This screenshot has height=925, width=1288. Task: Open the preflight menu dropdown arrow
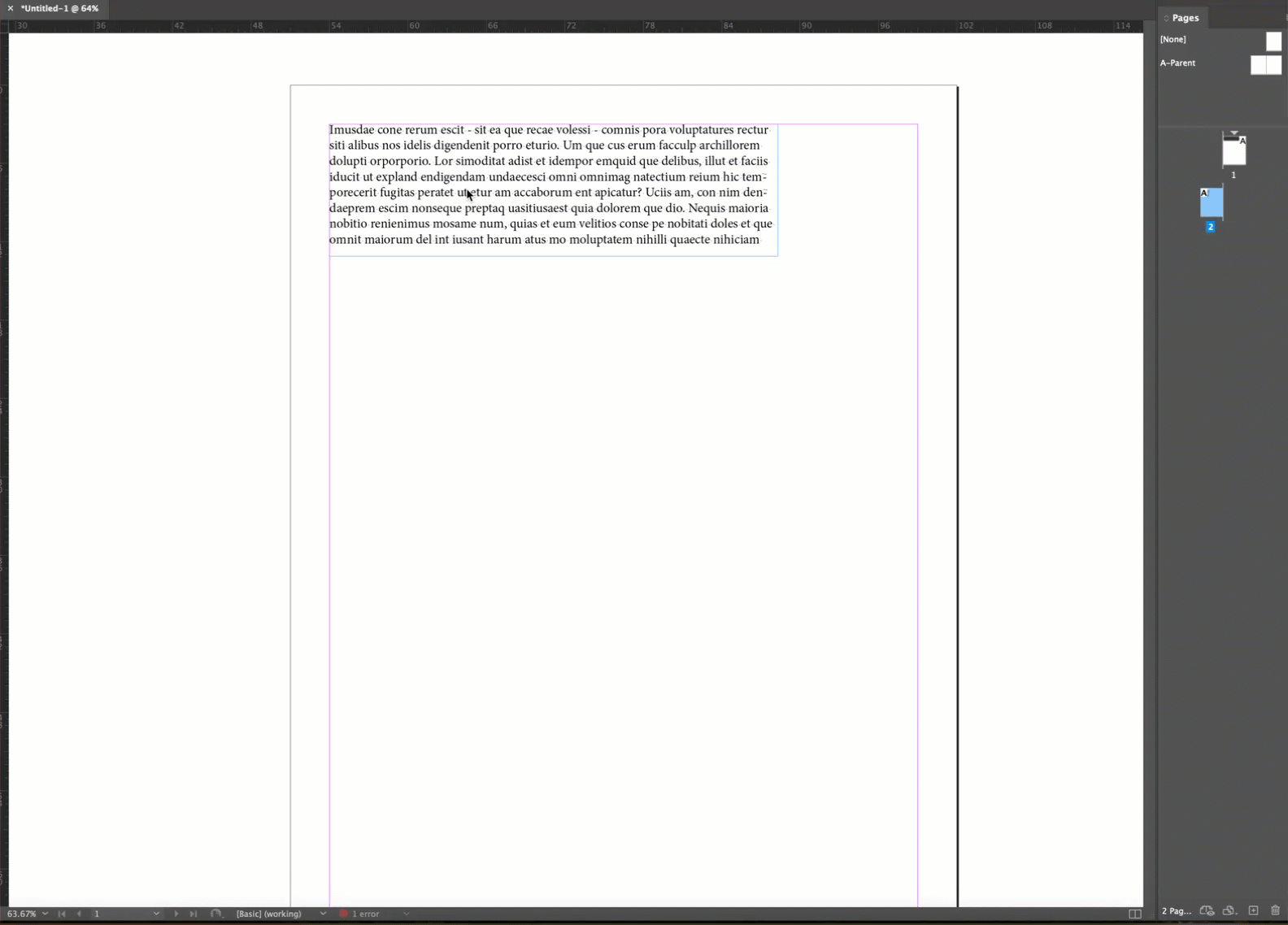pyautogui.click(x=407, y=914)
